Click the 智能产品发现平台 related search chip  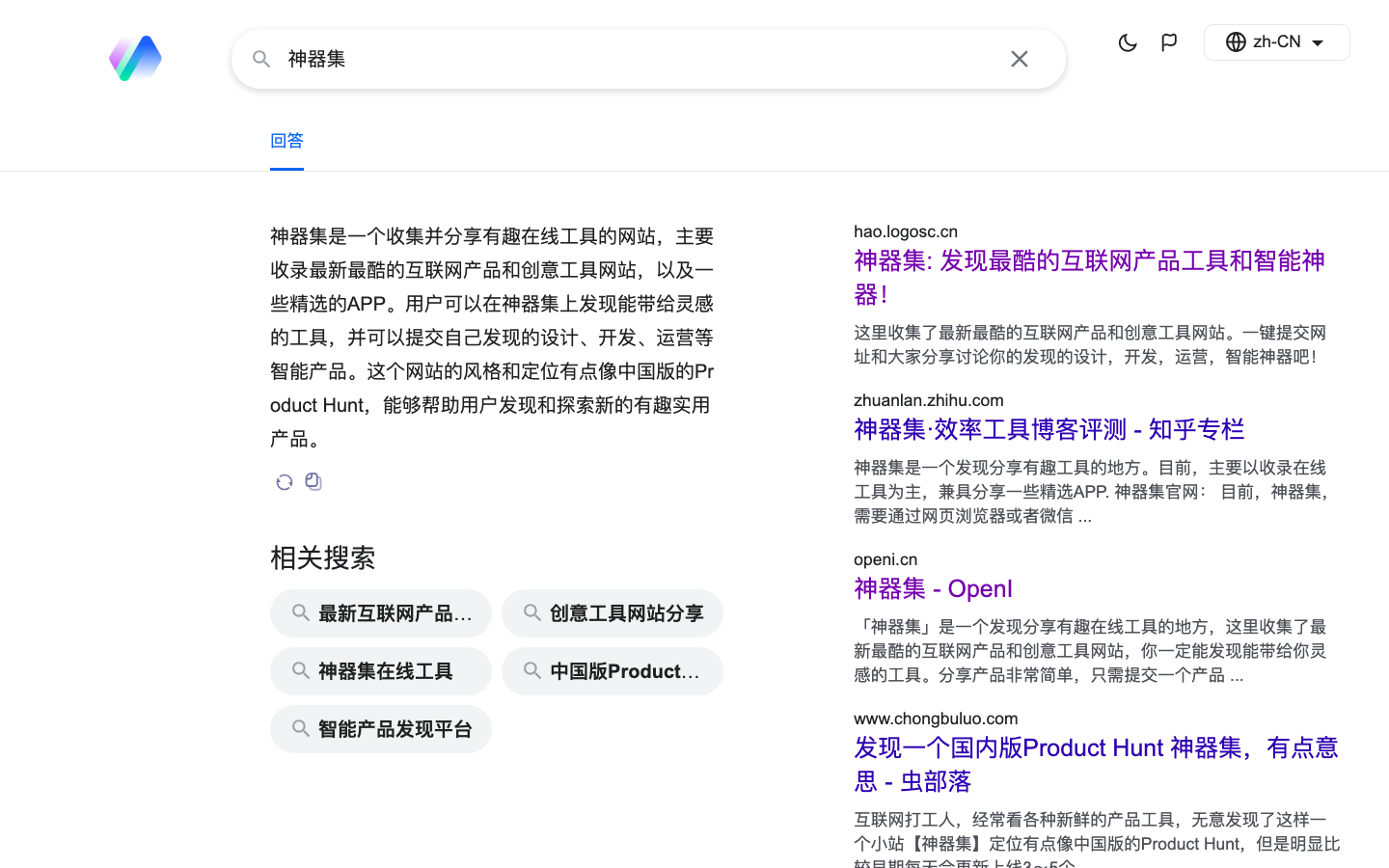pyautogui.click(x=381, y=729)
